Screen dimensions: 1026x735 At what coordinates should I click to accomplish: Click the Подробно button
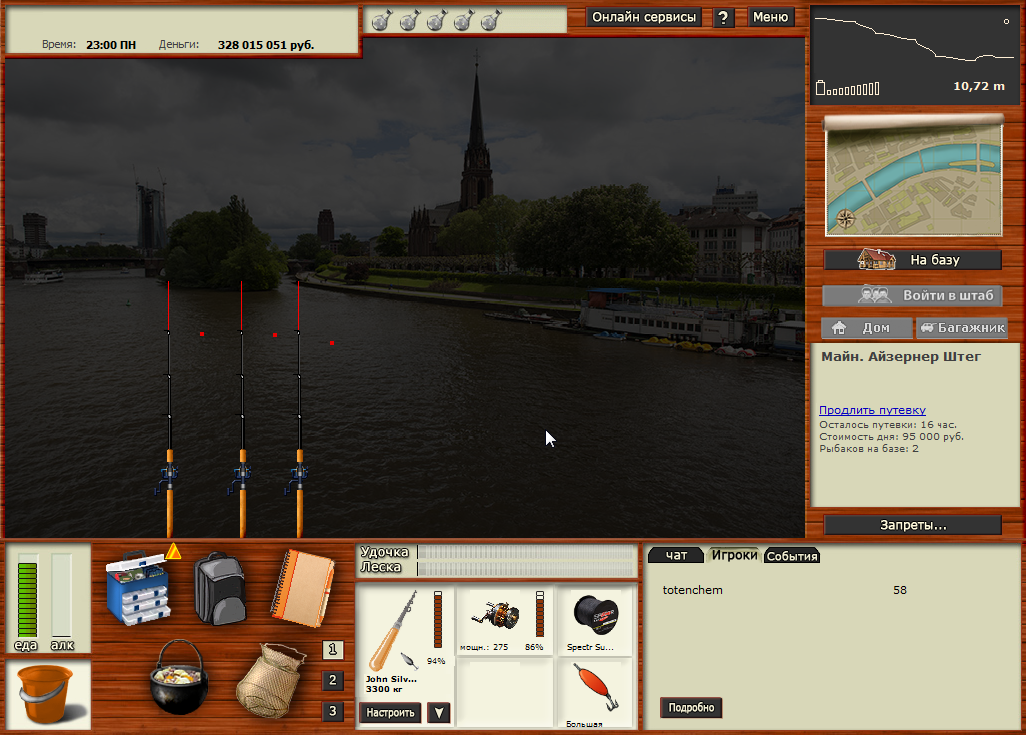(x=691, y=708)
